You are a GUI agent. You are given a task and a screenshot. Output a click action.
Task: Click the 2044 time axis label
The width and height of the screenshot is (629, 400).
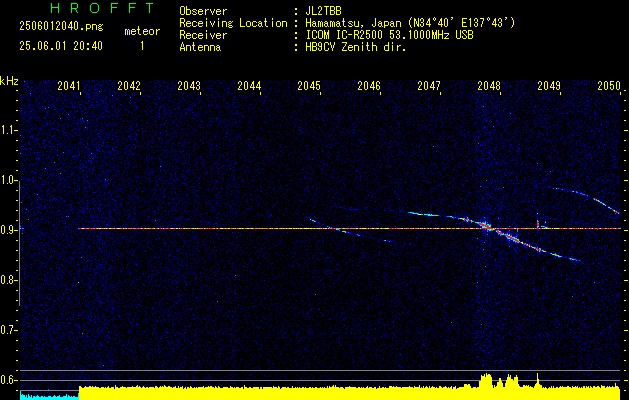point(249,86)
